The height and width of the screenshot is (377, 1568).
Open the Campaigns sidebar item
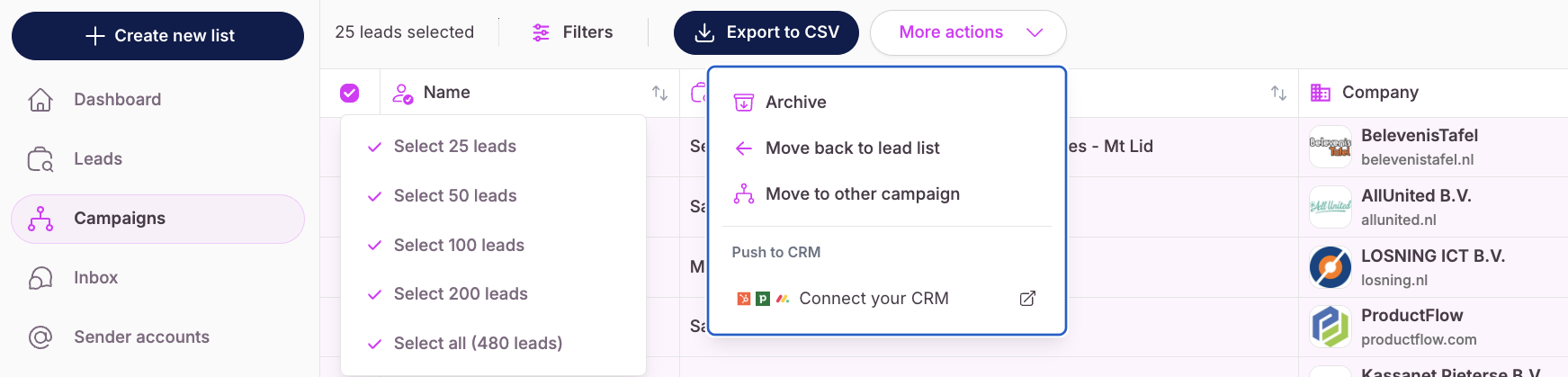(157, 219)
